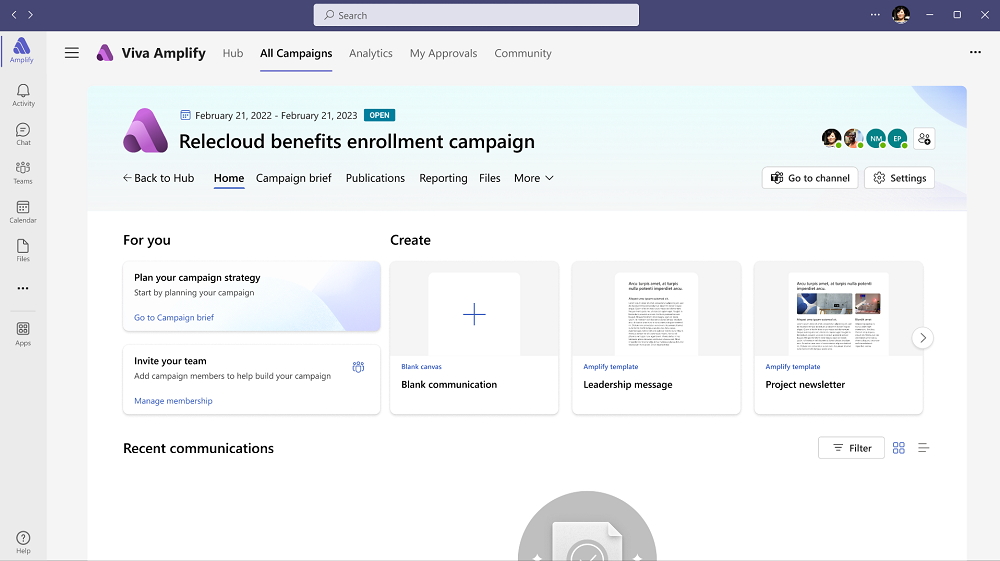Expand the More dropdown in campaign tabs
This screenshot has width=1000, height=561.
[533, 178]
